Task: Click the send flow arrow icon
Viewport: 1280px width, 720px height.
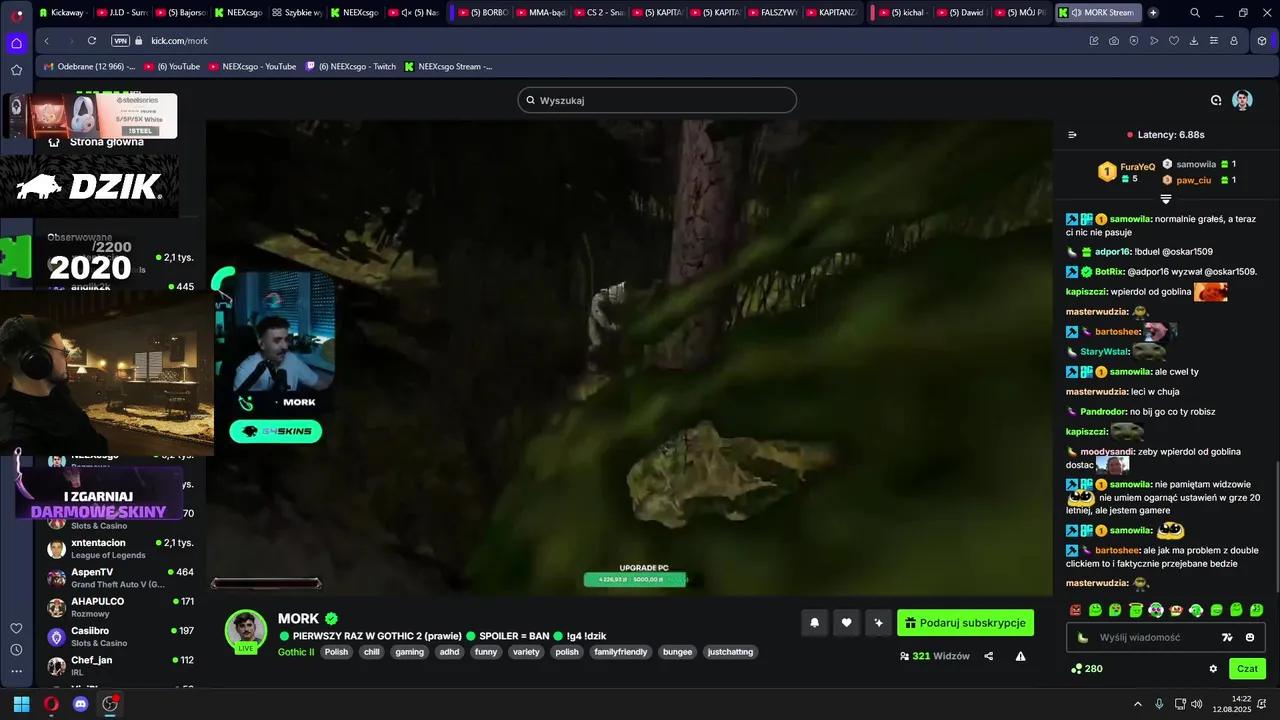Action: click(1154, 41)
